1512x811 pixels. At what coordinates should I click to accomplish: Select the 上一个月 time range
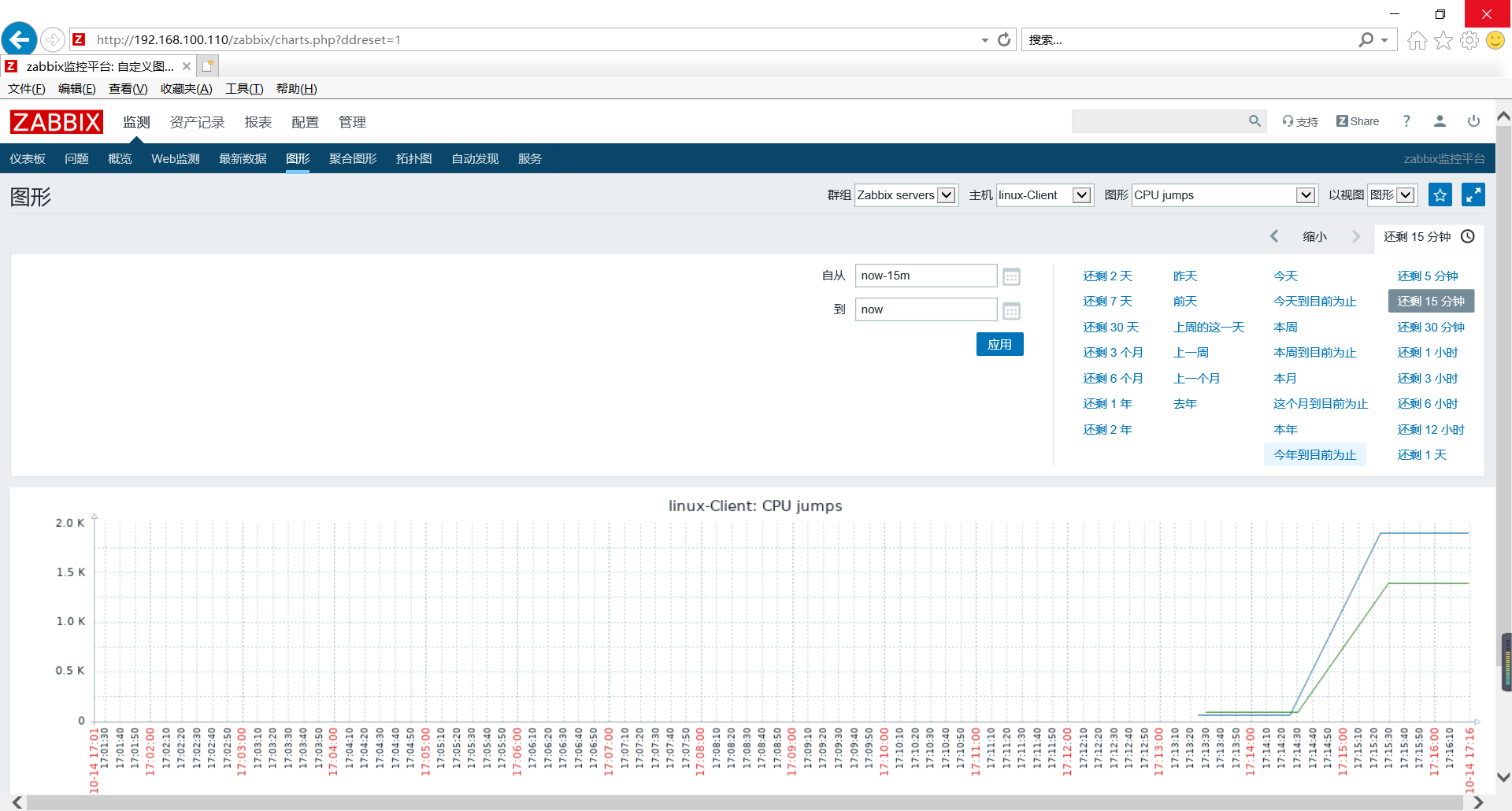tap(1197, 378)
